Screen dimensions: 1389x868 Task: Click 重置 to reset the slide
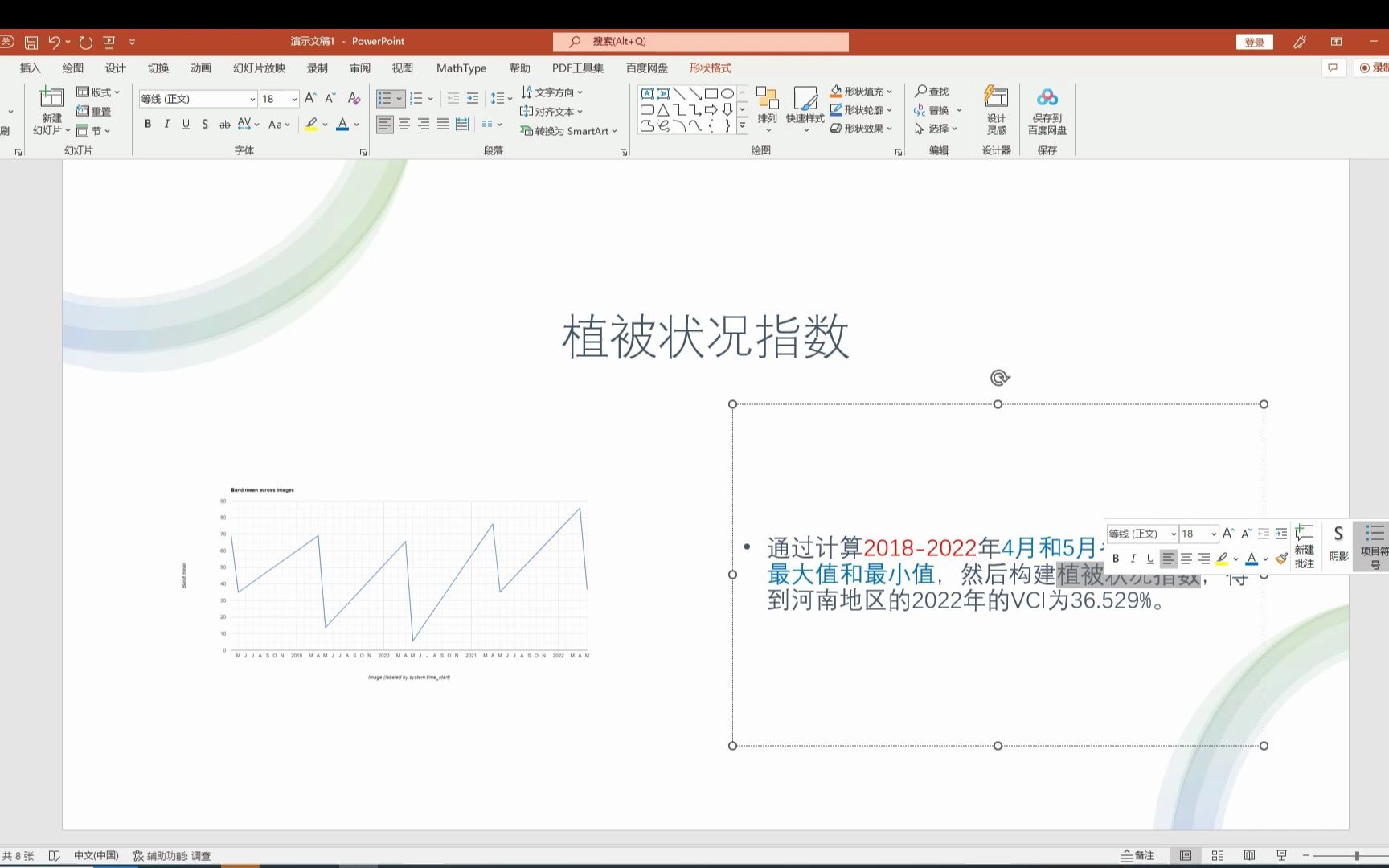point(94,112)
